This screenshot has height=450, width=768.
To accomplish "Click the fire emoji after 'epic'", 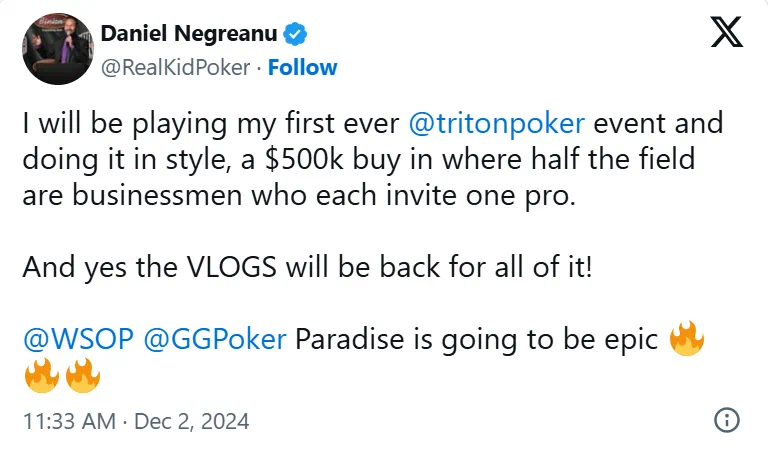I will click(686, 341).
